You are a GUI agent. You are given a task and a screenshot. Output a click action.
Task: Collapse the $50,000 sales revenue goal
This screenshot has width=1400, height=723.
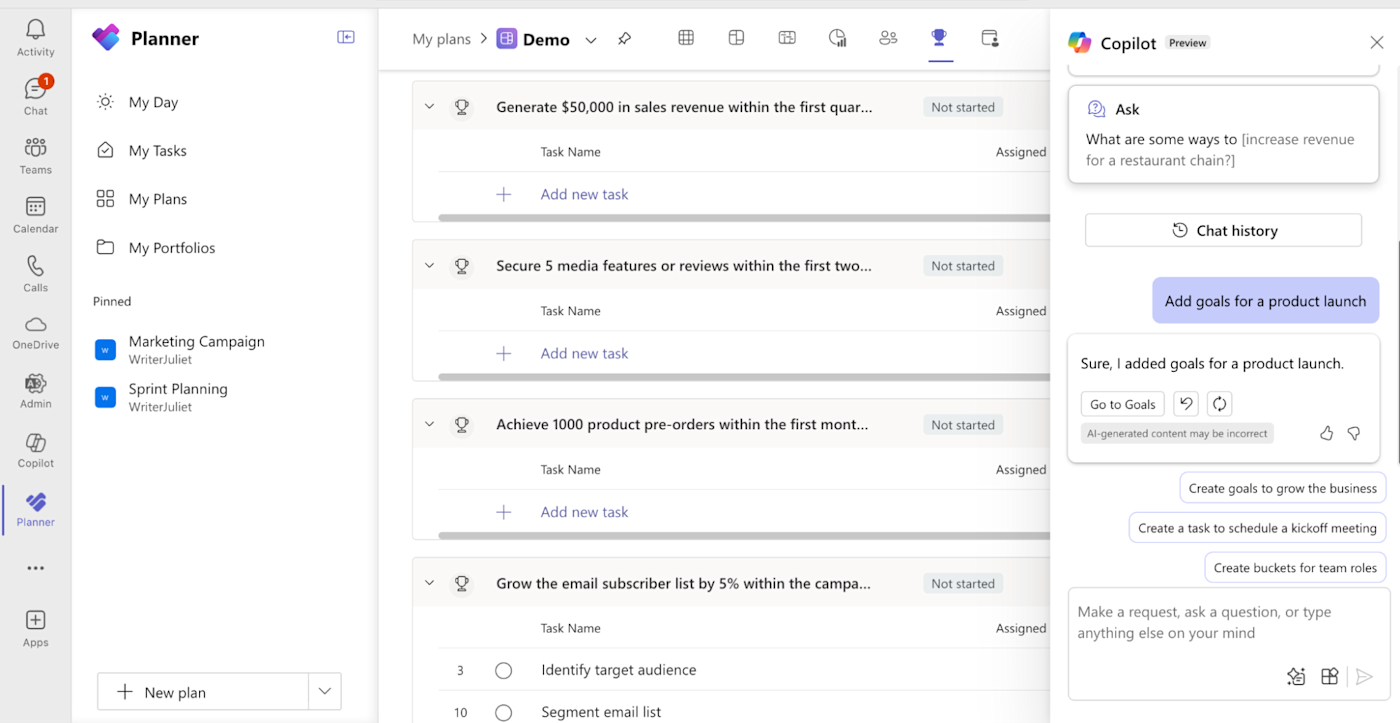(x=429, y=107)
